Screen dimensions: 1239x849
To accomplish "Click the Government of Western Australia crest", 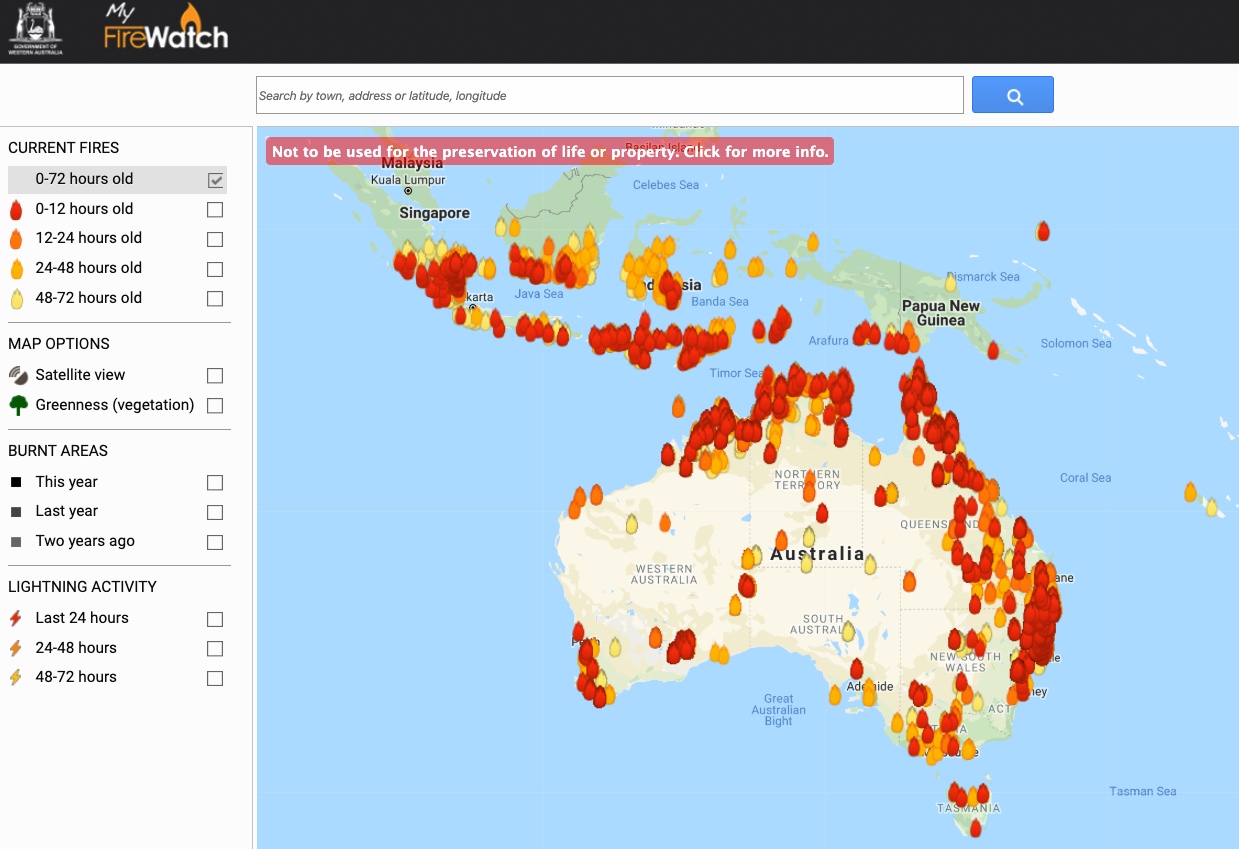I will (35, 29).
